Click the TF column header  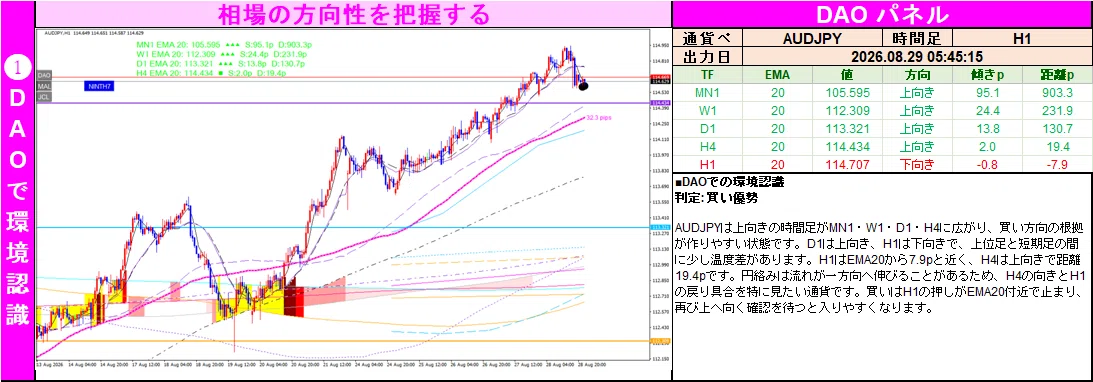pos(708,75)
